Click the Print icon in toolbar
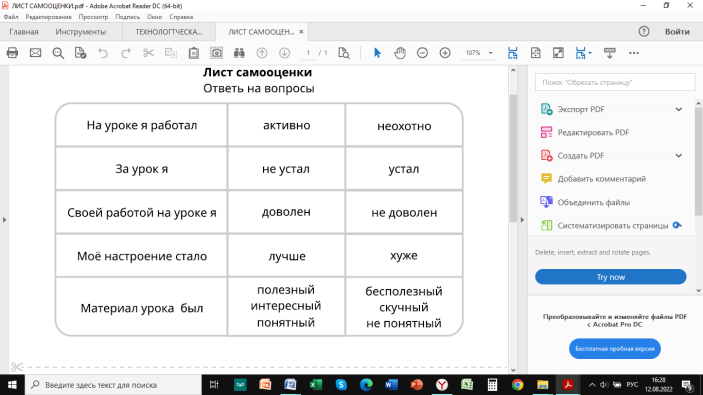Viewport: 703px width, 395px height. click(13, 53)
